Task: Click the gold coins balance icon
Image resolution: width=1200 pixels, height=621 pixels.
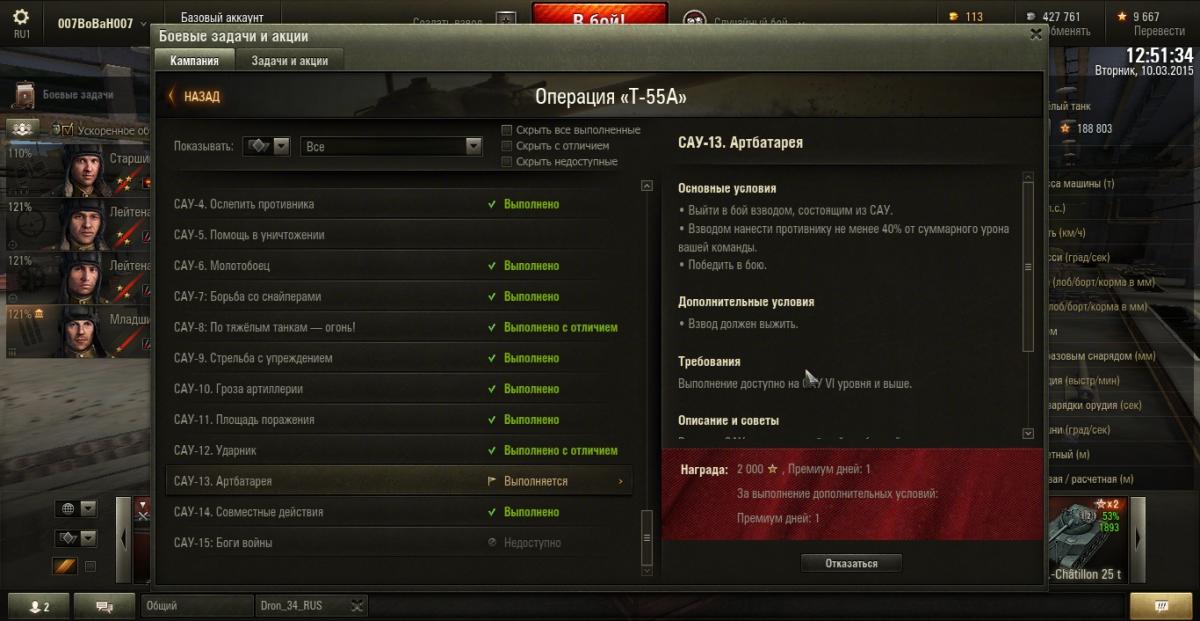Action: coord(953,16)
